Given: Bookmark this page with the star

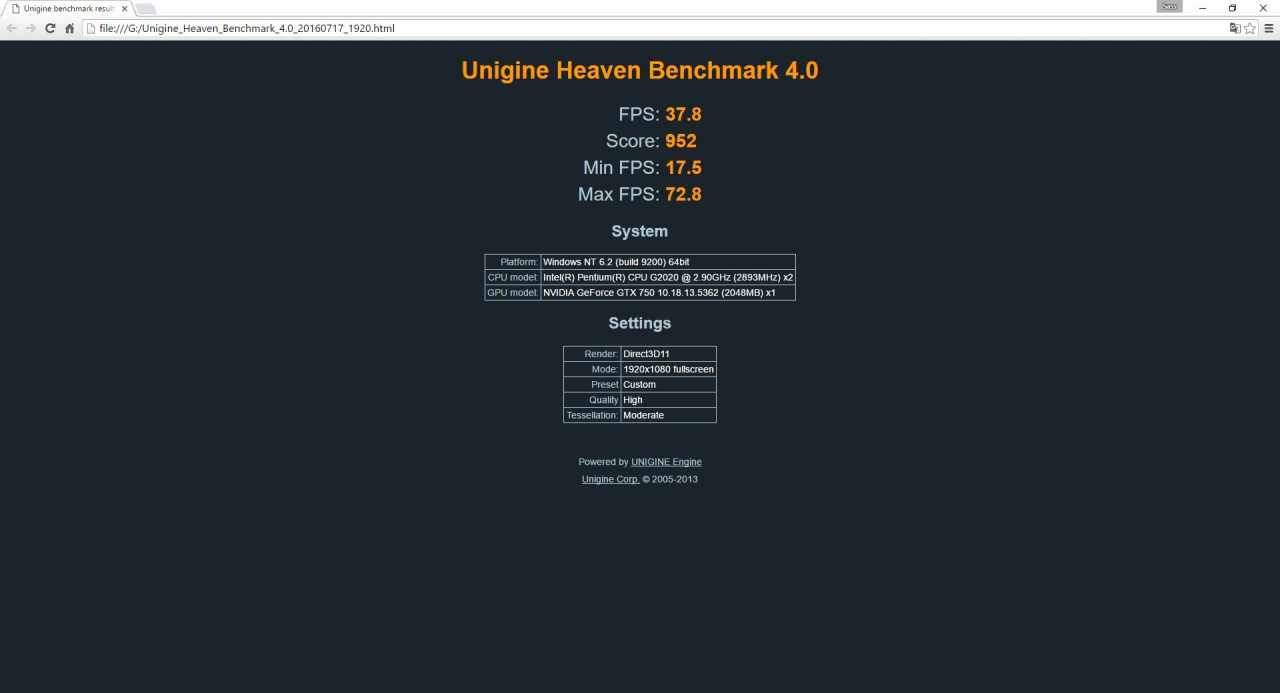Looking at the screenshot, I should coord(1250,28).
